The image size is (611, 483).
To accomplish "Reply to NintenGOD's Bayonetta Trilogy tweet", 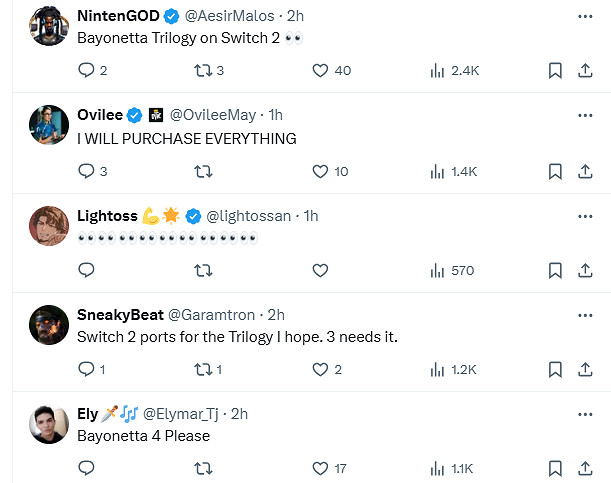I will tap(86, 71).
